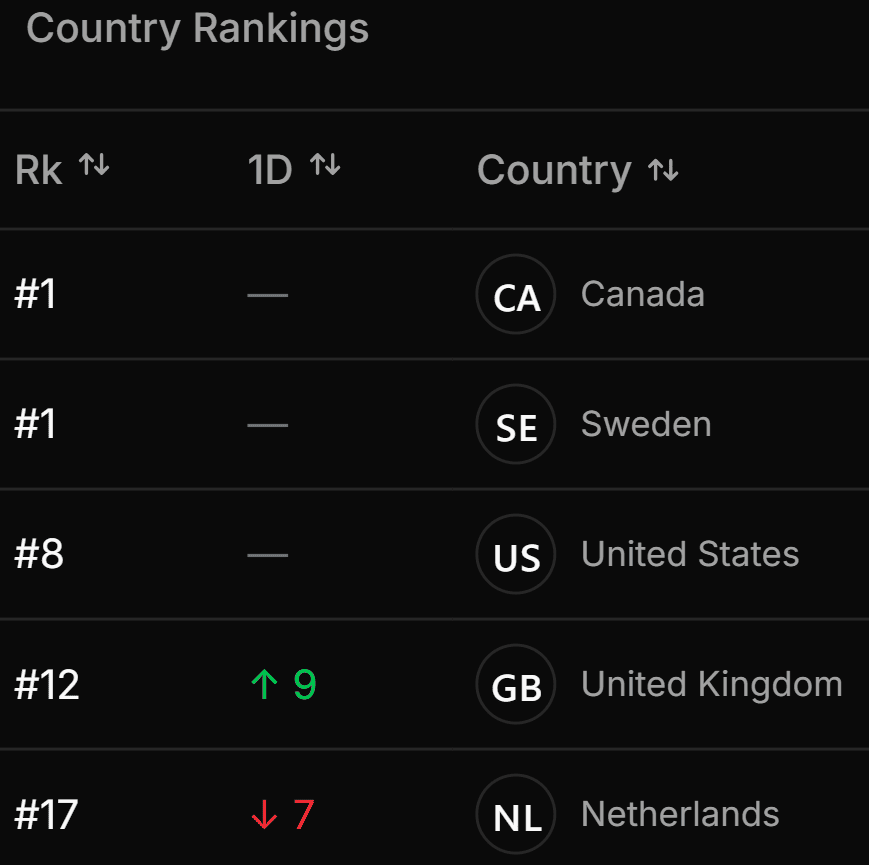Open the Netherlands country link
Image resolution: width=869 pixels, height=865 pixels.
680,814
